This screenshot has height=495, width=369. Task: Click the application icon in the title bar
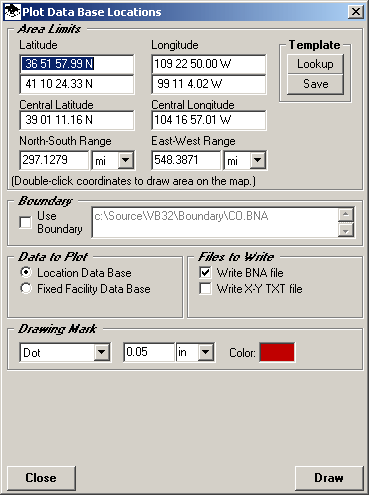pos(12,12)
